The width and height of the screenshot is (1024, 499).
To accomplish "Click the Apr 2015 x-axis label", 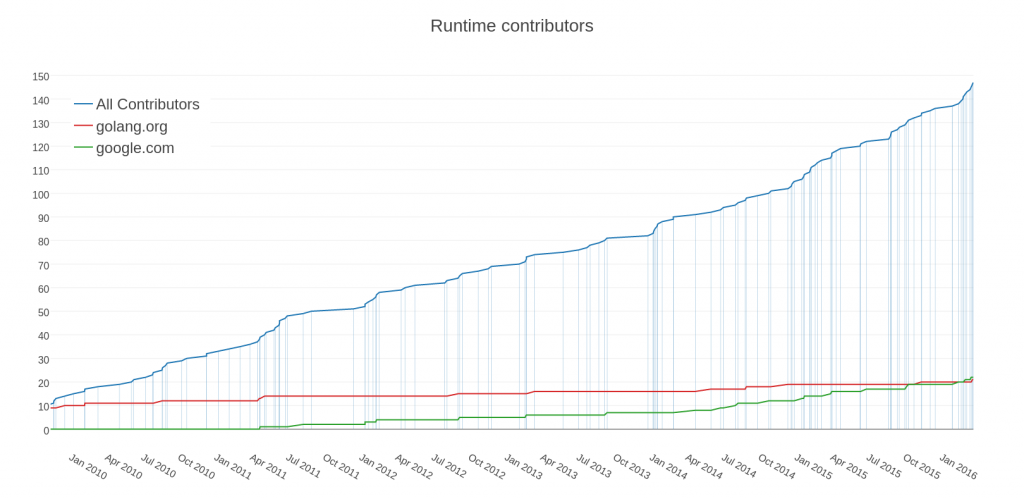I will click(x=848, y=467).
